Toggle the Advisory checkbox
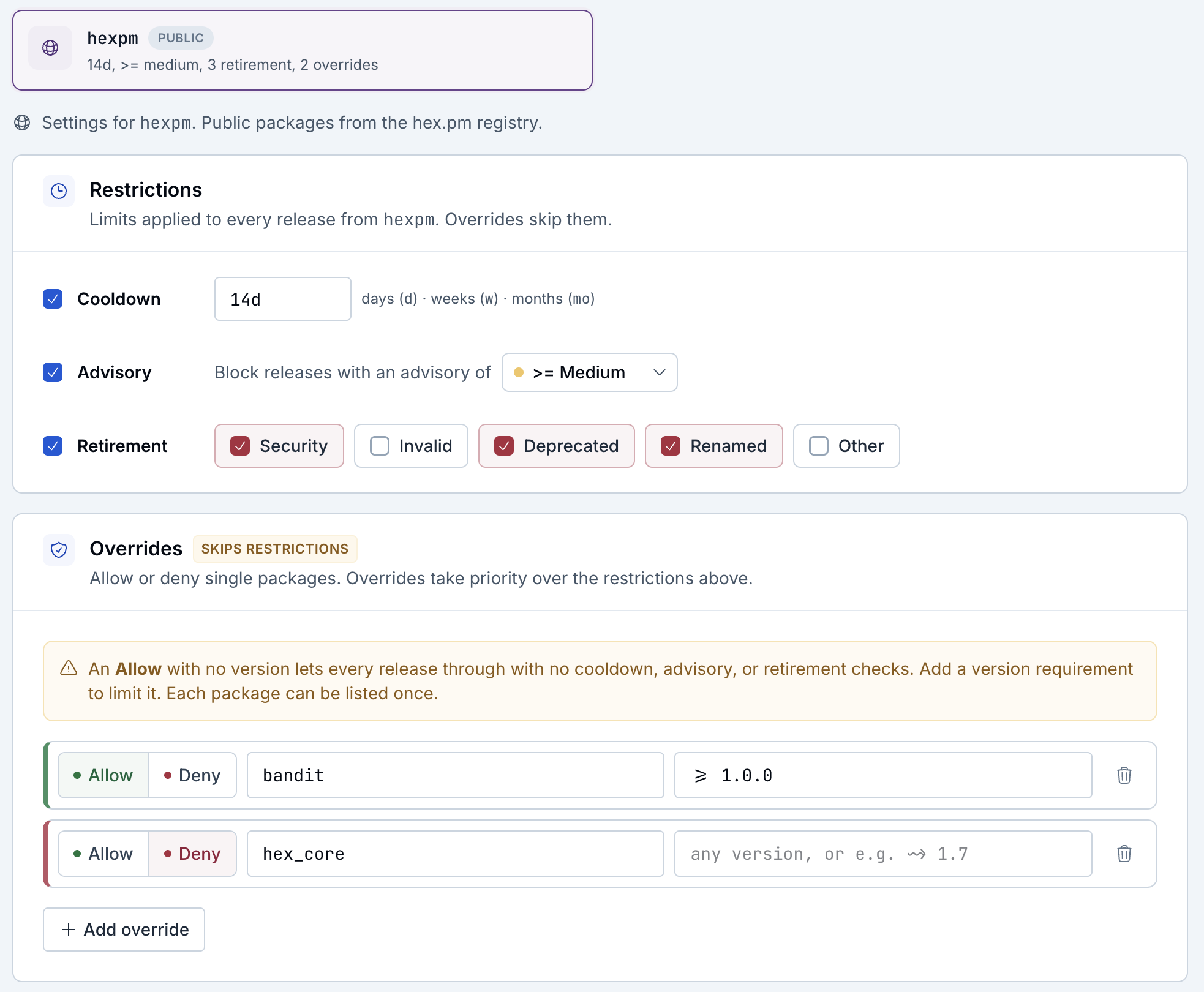Screen dimensions: 1204x992 [53, 372]
